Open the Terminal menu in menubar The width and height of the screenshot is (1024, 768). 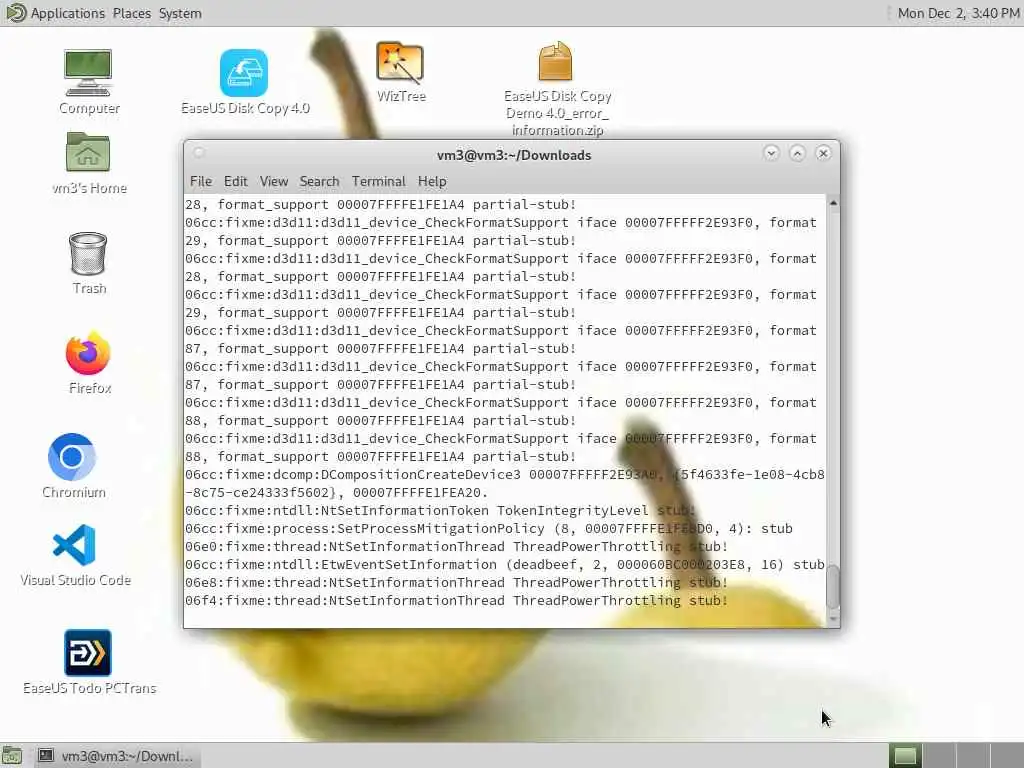click(378, 182)
